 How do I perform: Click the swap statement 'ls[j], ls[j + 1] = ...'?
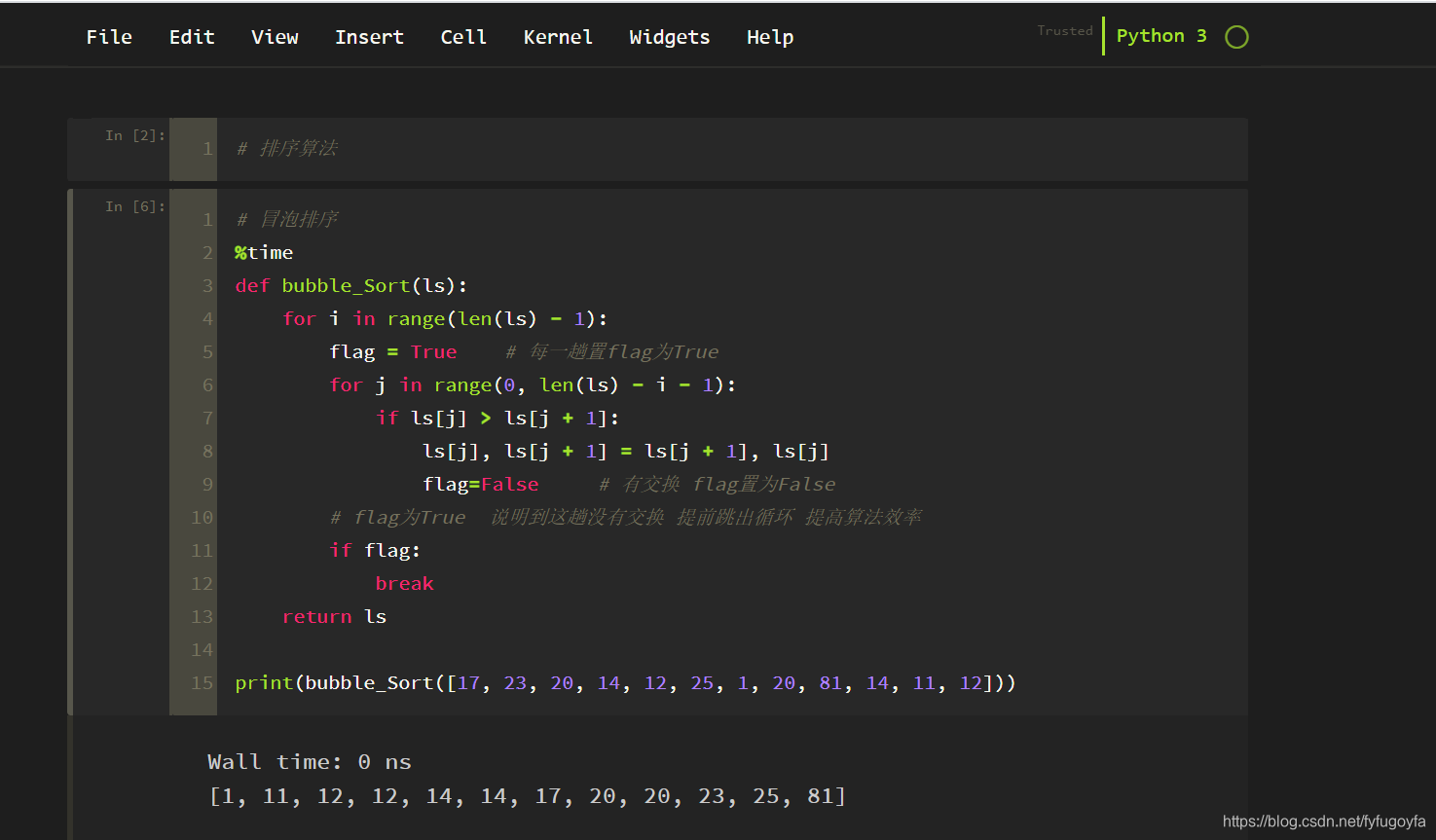[626, 452]
